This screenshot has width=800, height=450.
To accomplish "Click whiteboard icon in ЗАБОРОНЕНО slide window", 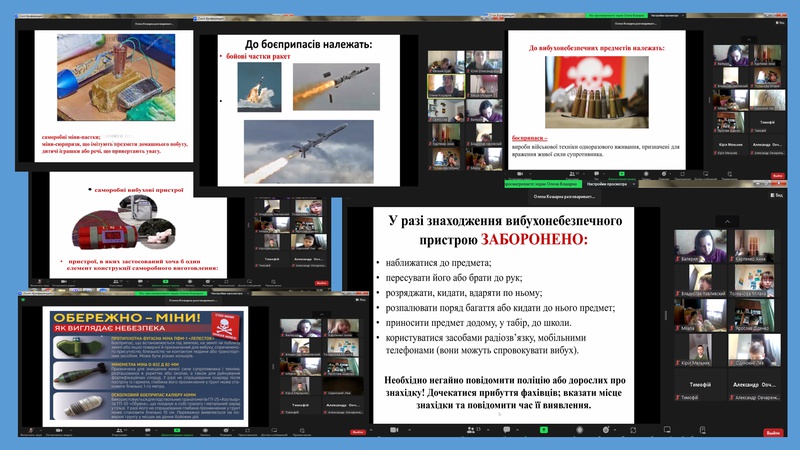I will [x=667, y=430].
